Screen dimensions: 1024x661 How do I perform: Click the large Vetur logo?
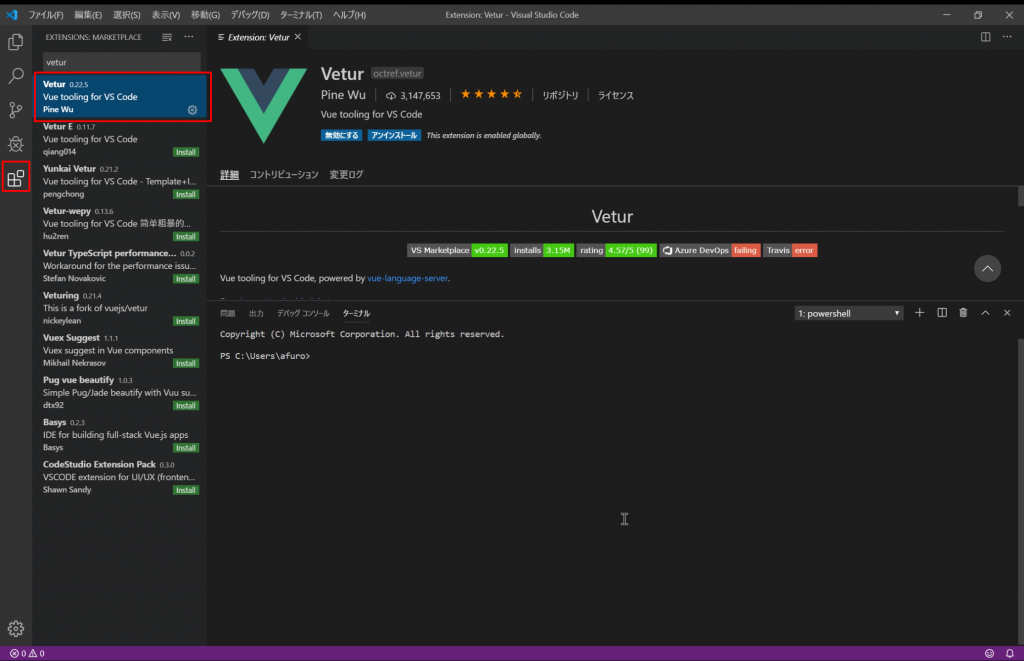(263, 105)
